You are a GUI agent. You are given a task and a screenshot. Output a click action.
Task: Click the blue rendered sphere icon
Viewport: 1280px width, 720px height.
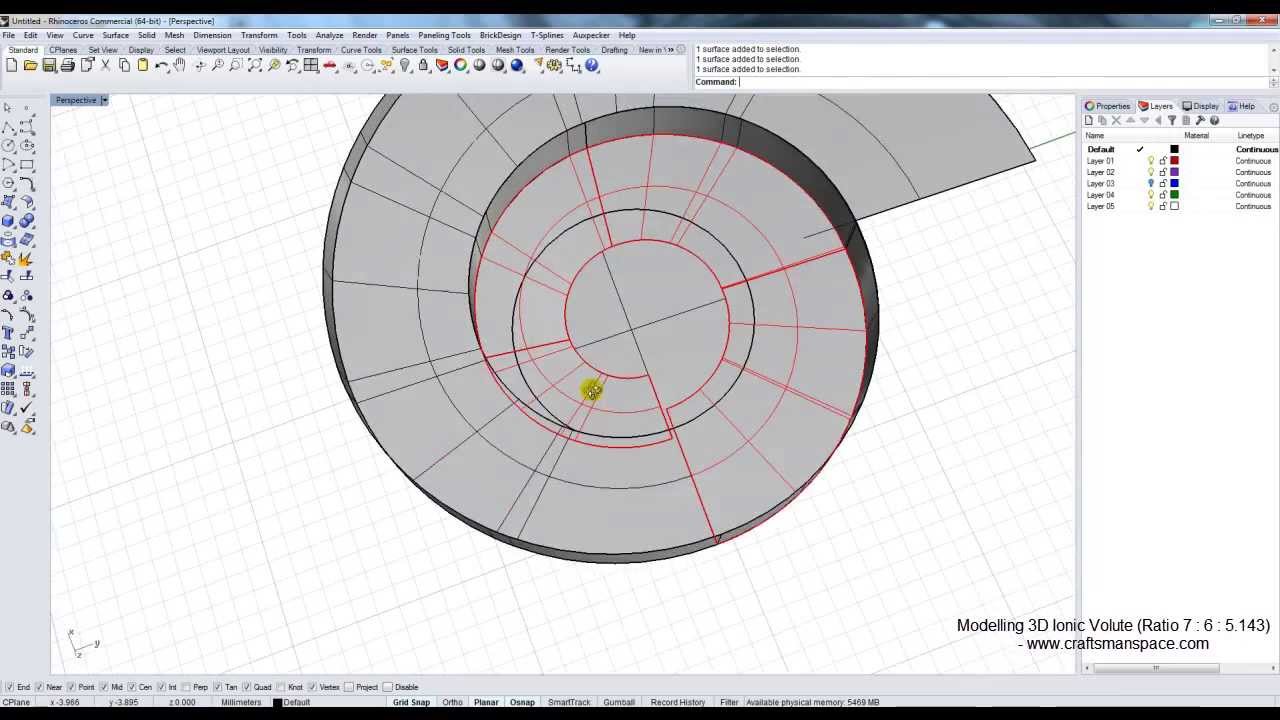(x=517, y=66)
